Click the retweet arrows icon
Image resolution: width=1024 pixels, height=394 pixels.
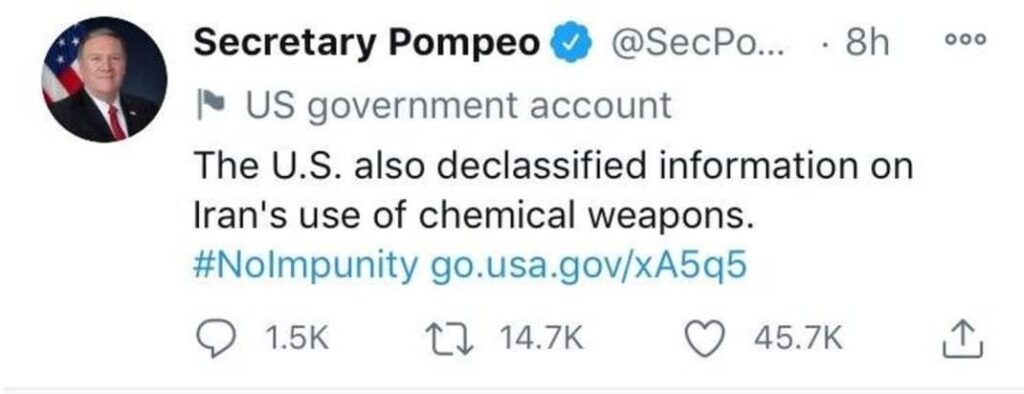(452, 339)
